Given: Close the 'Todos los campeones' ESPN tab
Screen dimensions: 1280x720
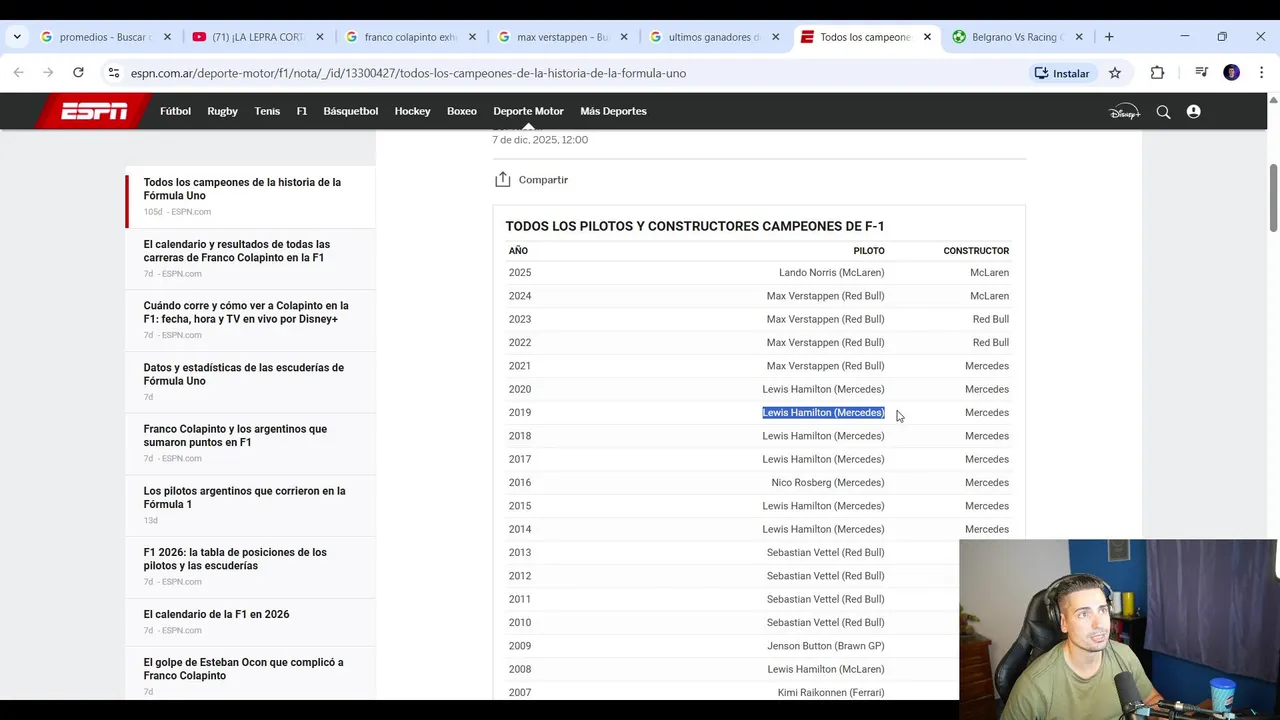Looking at the screenshot, I should (x=927, y=37).
